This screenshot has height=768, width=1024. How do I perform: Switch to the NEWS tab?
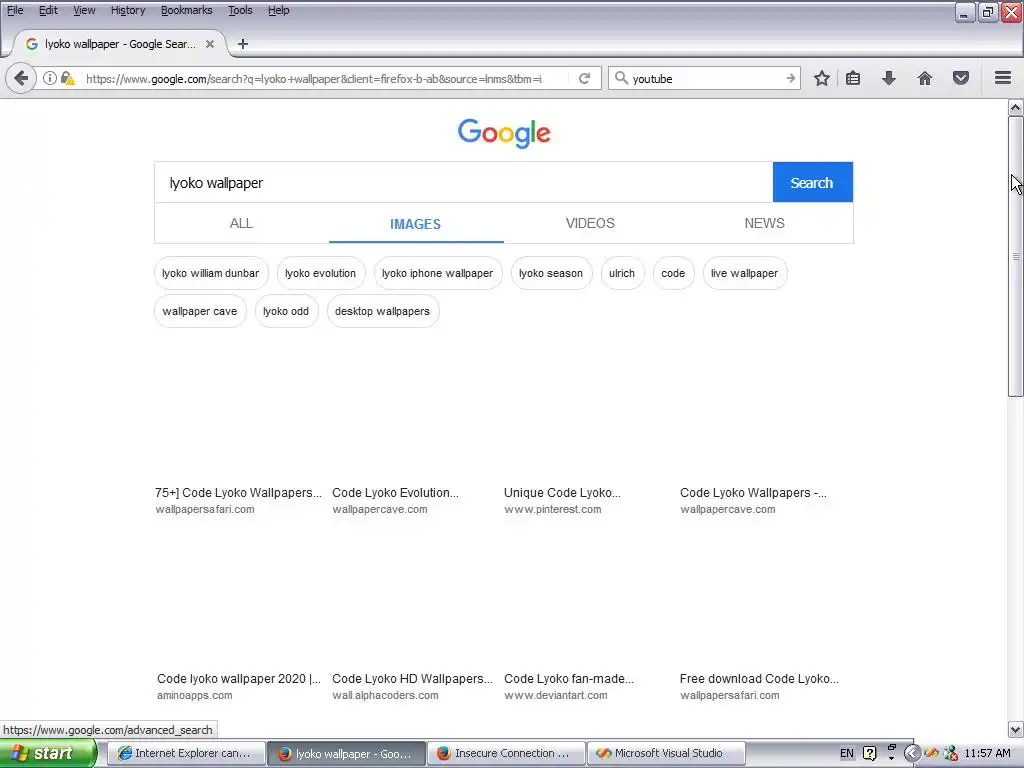coord(765,223)
